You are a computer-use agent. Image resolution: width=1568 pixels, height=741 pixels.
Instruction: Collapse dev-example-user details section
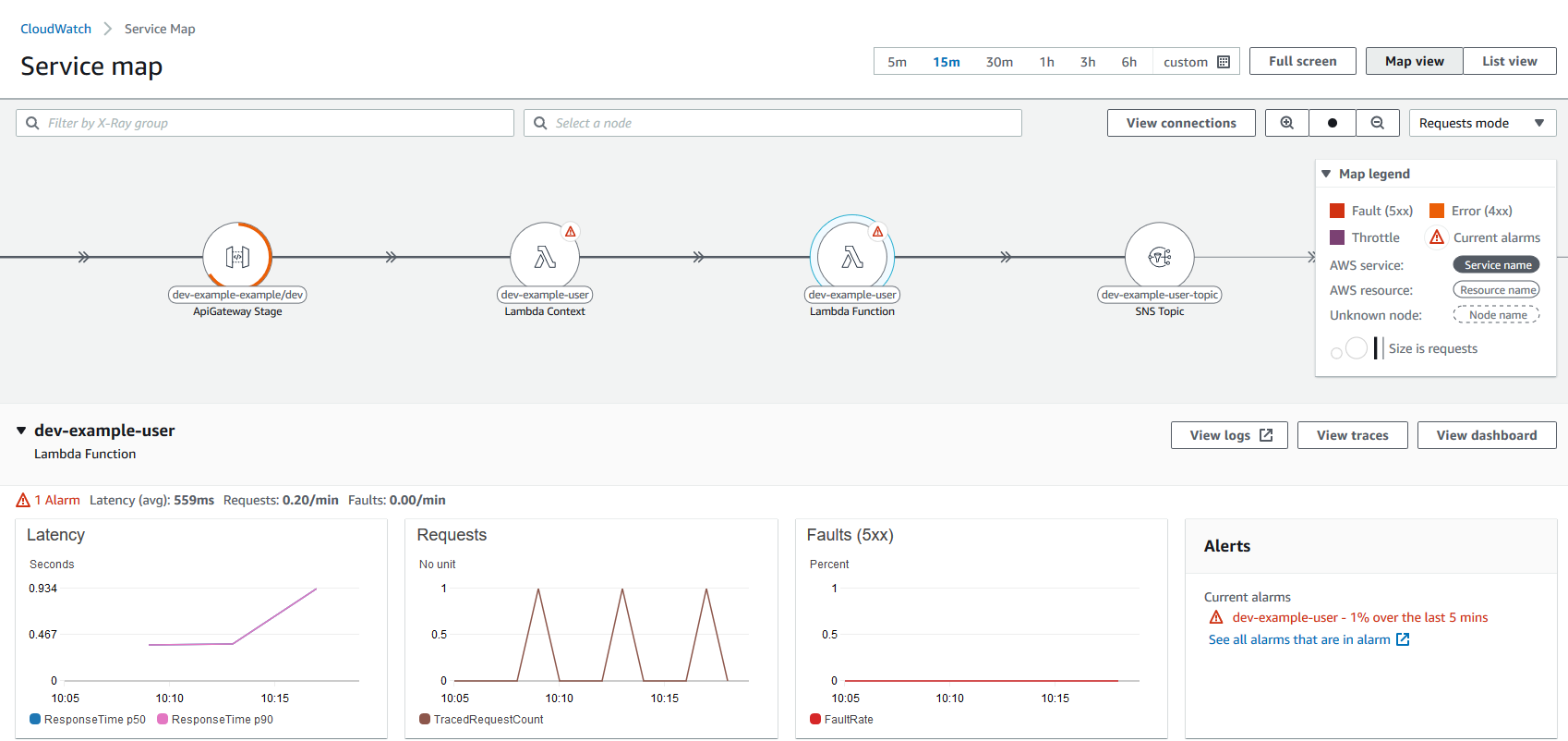click(21, 431)
